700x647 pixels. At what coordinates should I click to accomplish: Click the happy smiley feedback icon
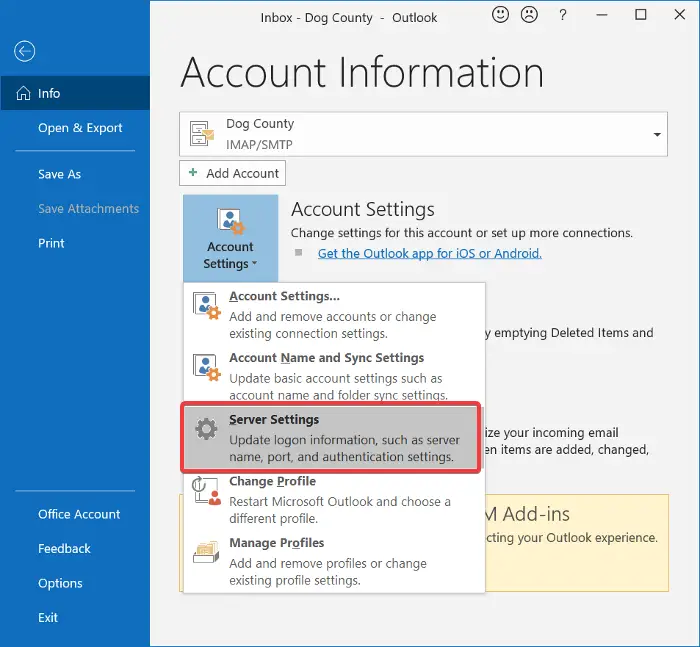[x=500, y=15]
